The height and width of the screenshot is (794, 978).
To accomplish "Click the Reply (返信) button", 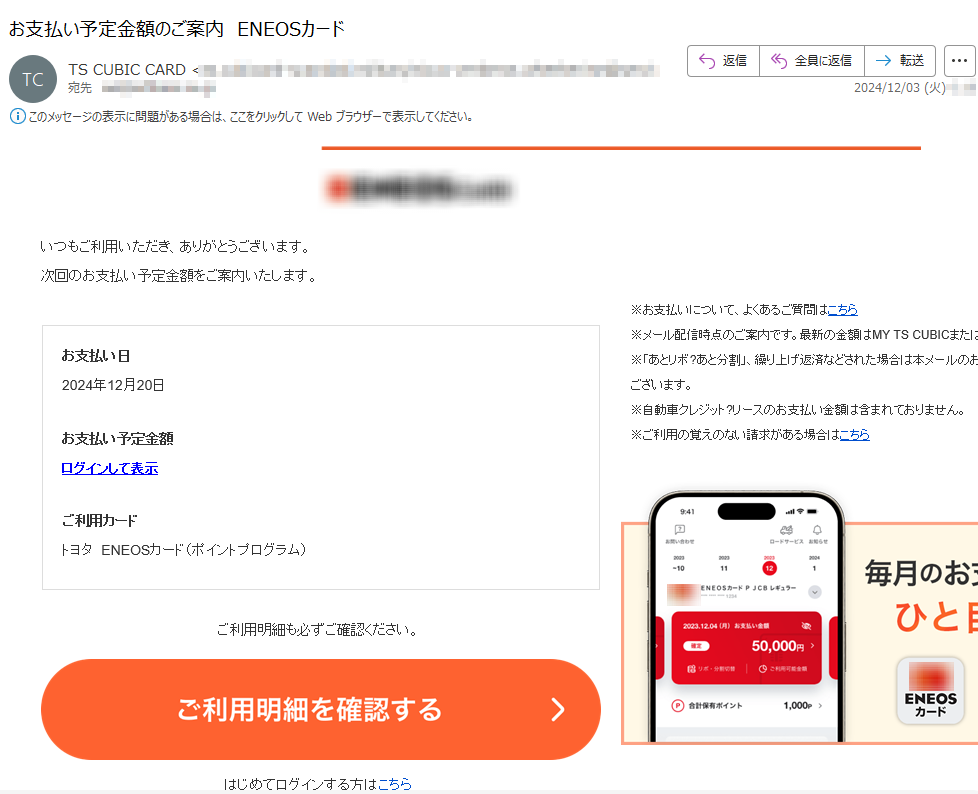I will [724, 61].
